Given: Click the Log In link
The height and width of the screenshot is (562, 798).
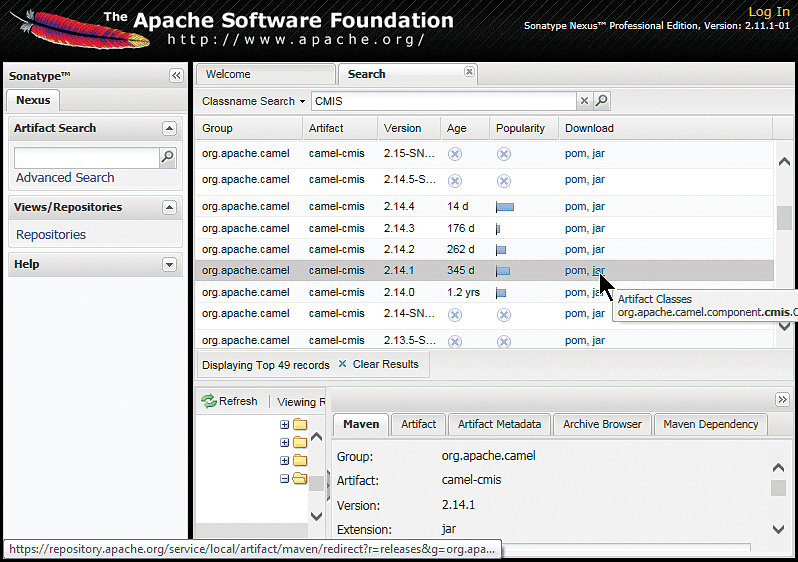Looking at the screenshot, I should coord(768,12).
